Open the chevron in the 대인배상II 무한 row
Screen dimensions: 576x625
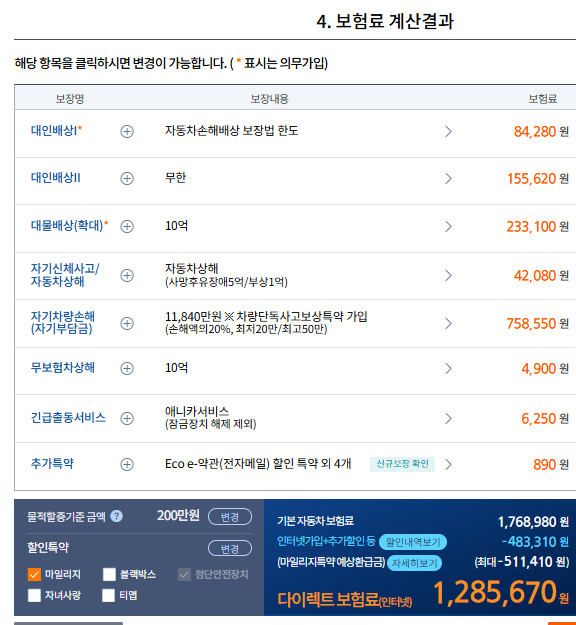tap(448, 179)
